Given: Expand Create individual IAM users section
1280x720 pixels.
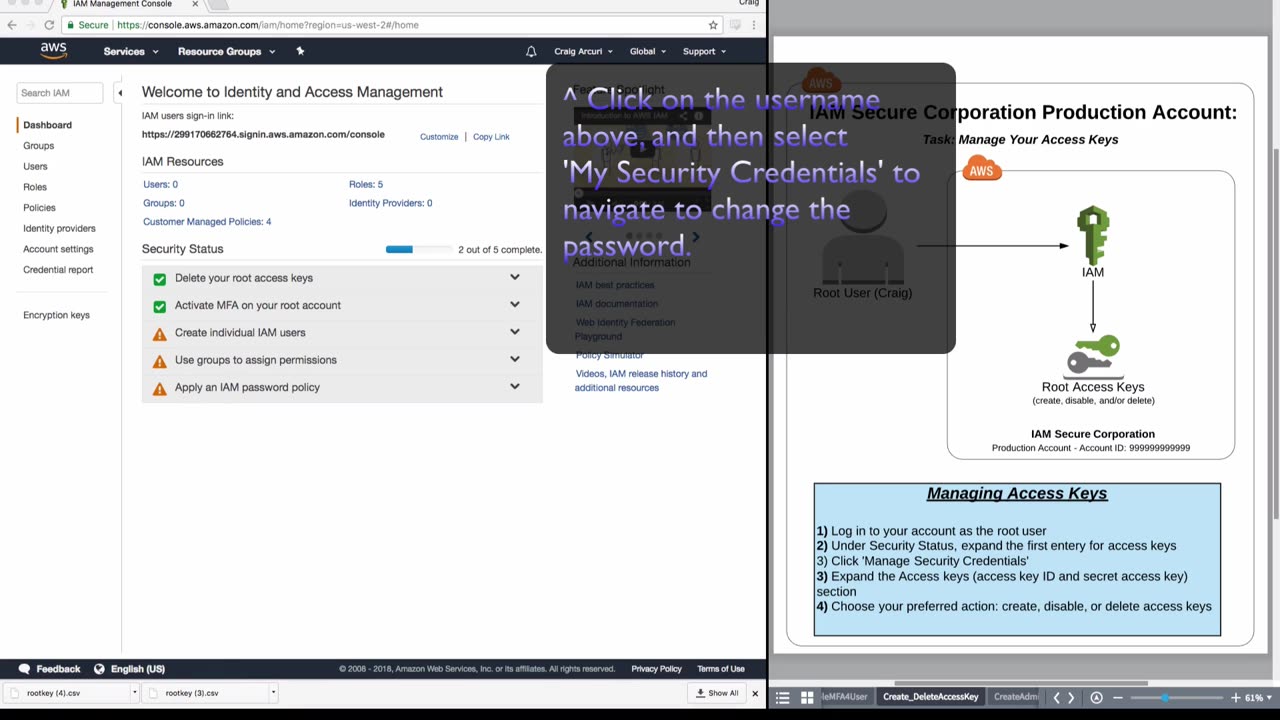Looking at the screenshot, I should click(515, 332).
